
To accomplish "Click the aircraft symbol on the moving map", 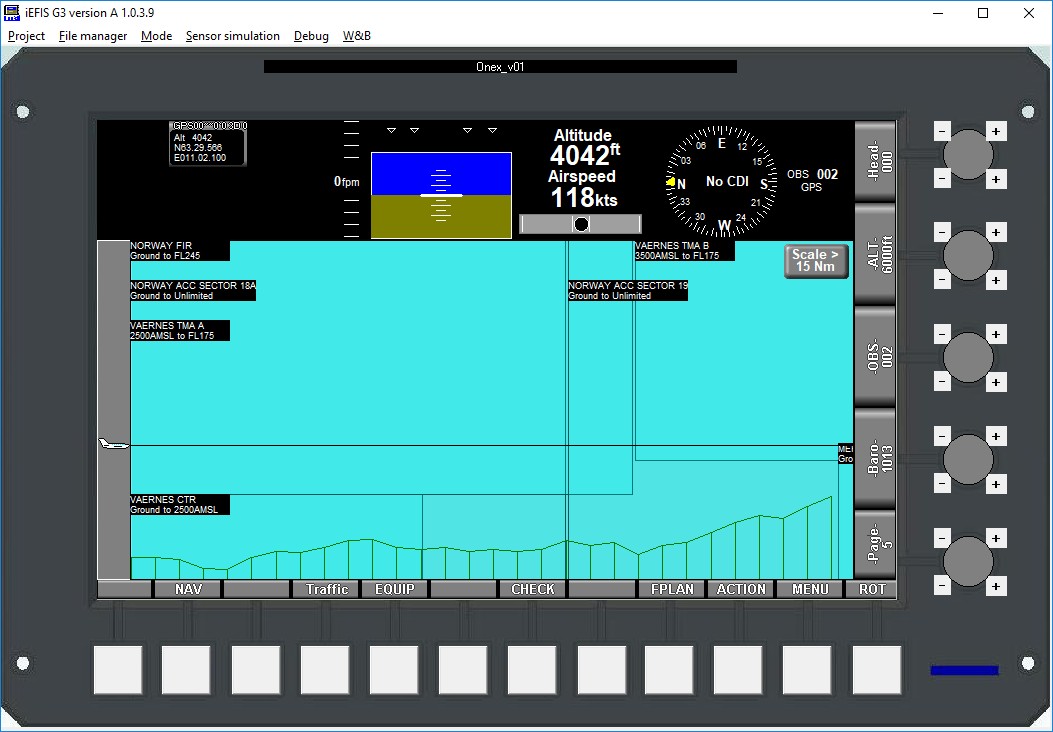I will [112, 443].
